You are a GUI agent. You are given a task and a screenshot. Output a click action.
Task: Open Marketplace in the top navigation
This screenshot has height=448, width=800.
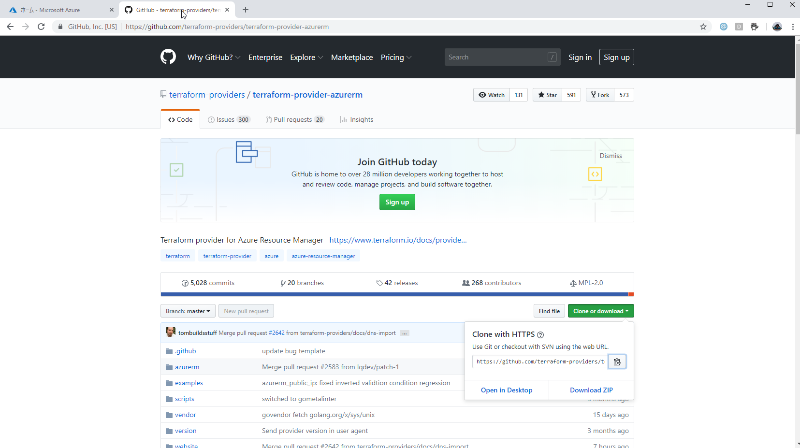tap(352, 57)
